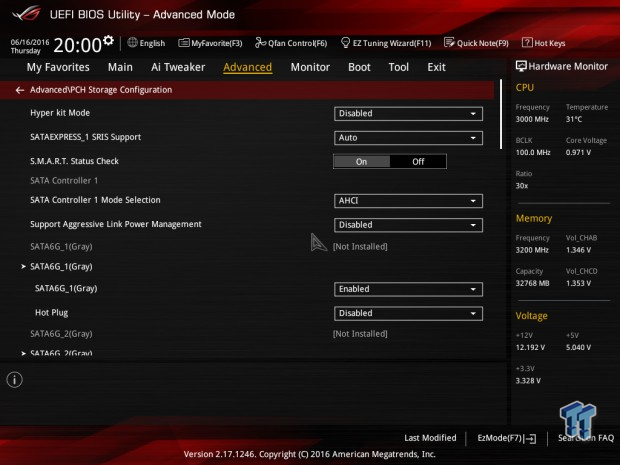Click the 20:00 clock display
Viewport: 620px width, 465px height.
[78, 45]
